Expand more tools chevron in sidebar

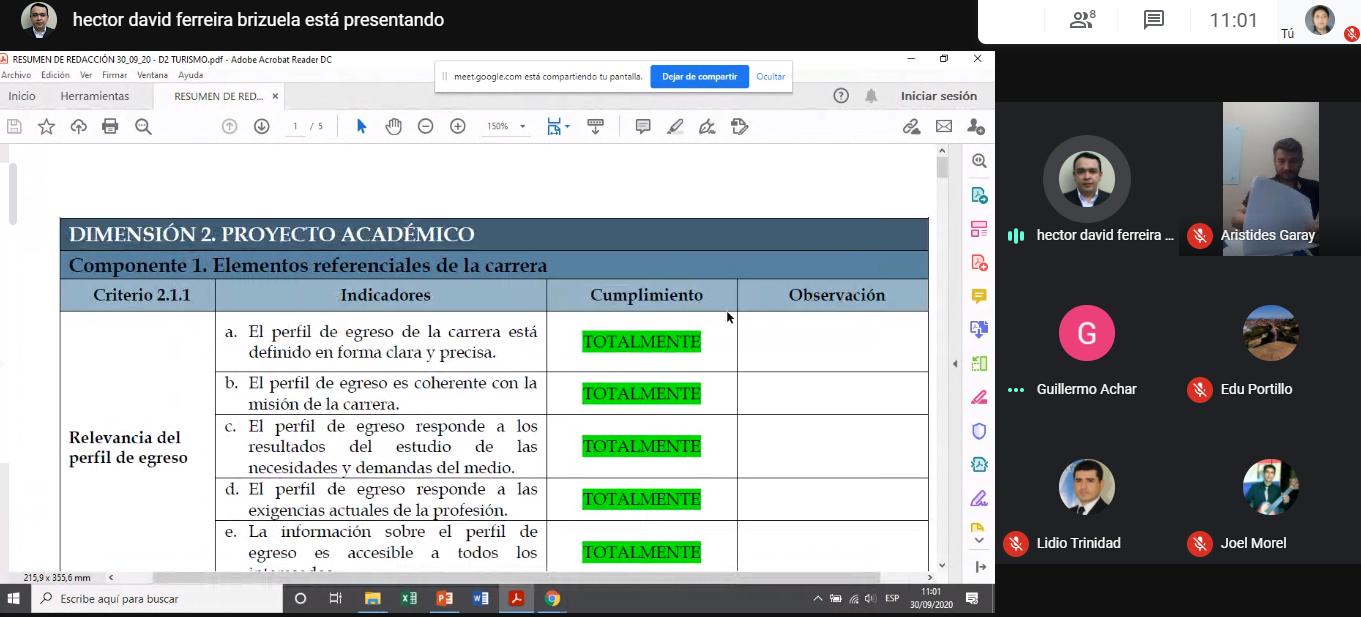click(979, 541)
